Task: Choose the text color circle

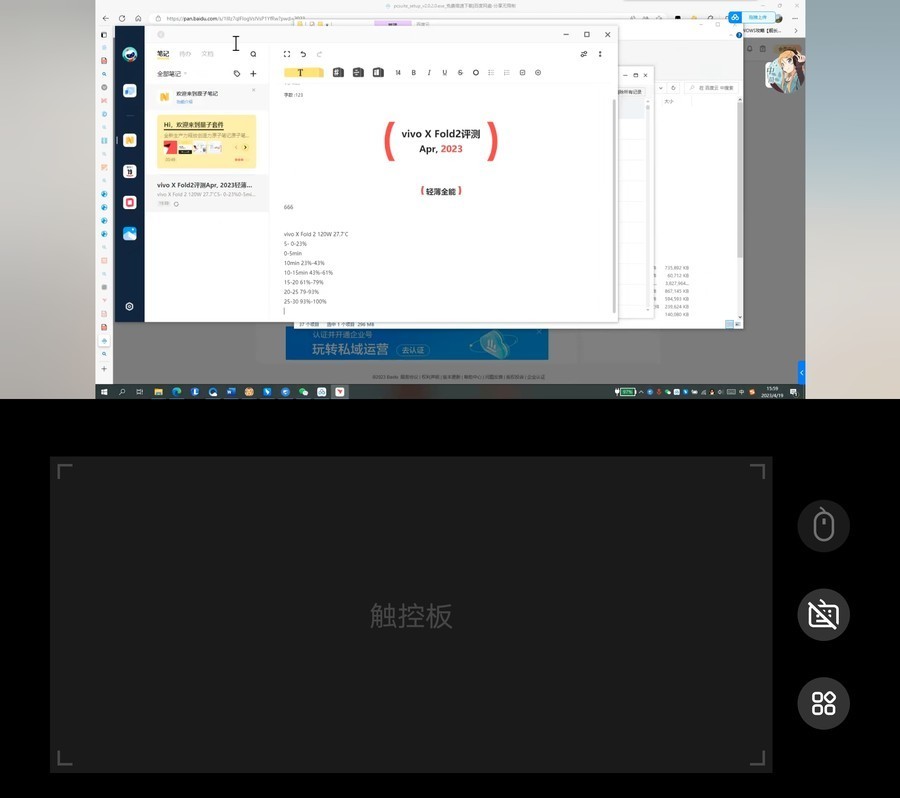Action: click(476, 72)
